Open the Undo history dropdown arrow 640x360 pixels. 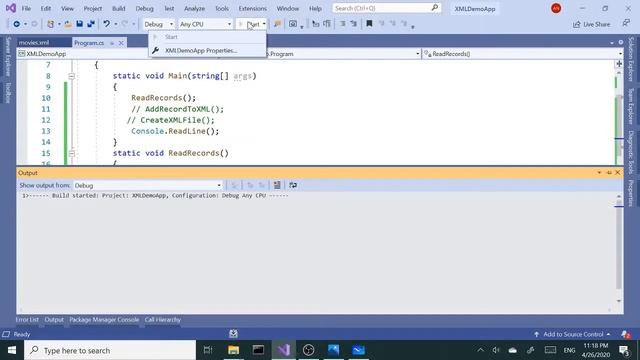116,24
